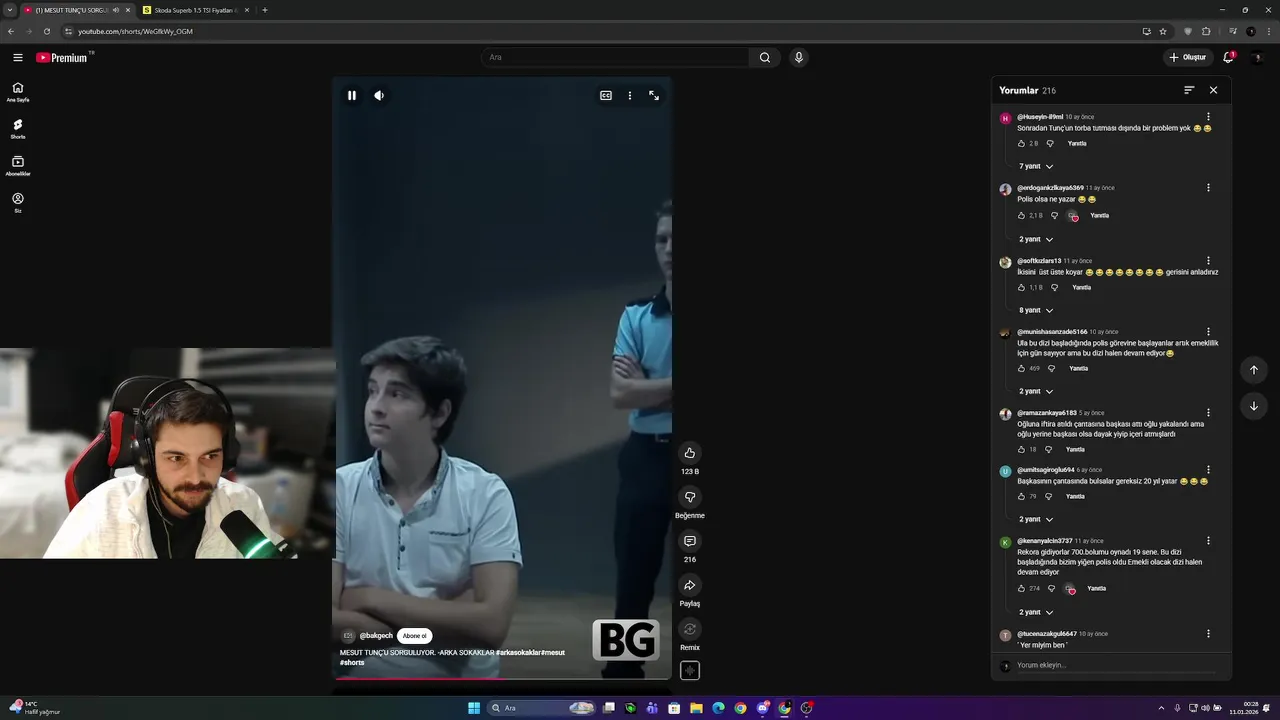Open Abonelikler in the sidebar
Image resolution: width=1280 pixels, height=720 pixels.
(18, 166)
